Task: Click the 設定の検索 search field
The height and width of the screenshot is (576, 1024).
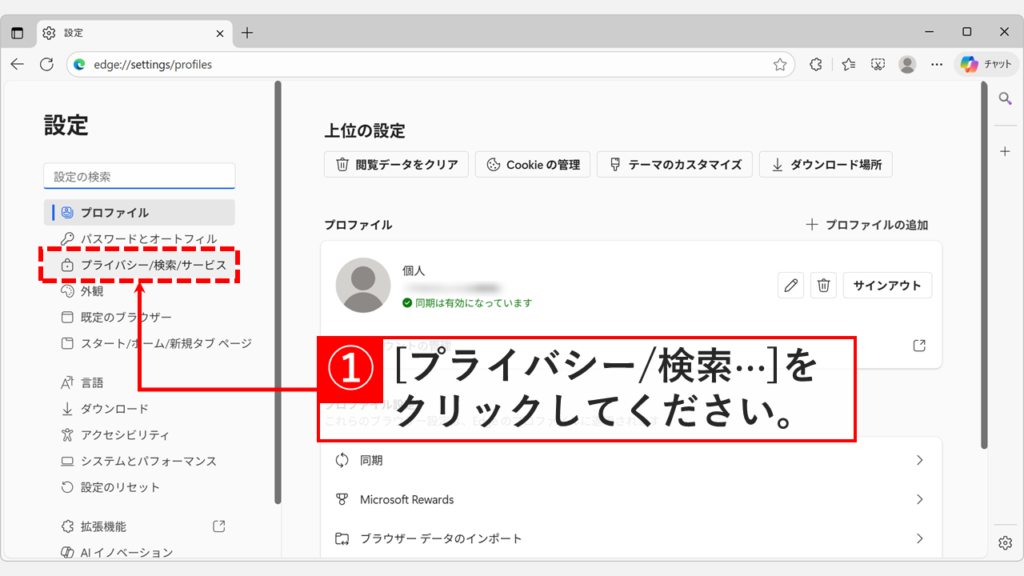Action: [138, 175]
